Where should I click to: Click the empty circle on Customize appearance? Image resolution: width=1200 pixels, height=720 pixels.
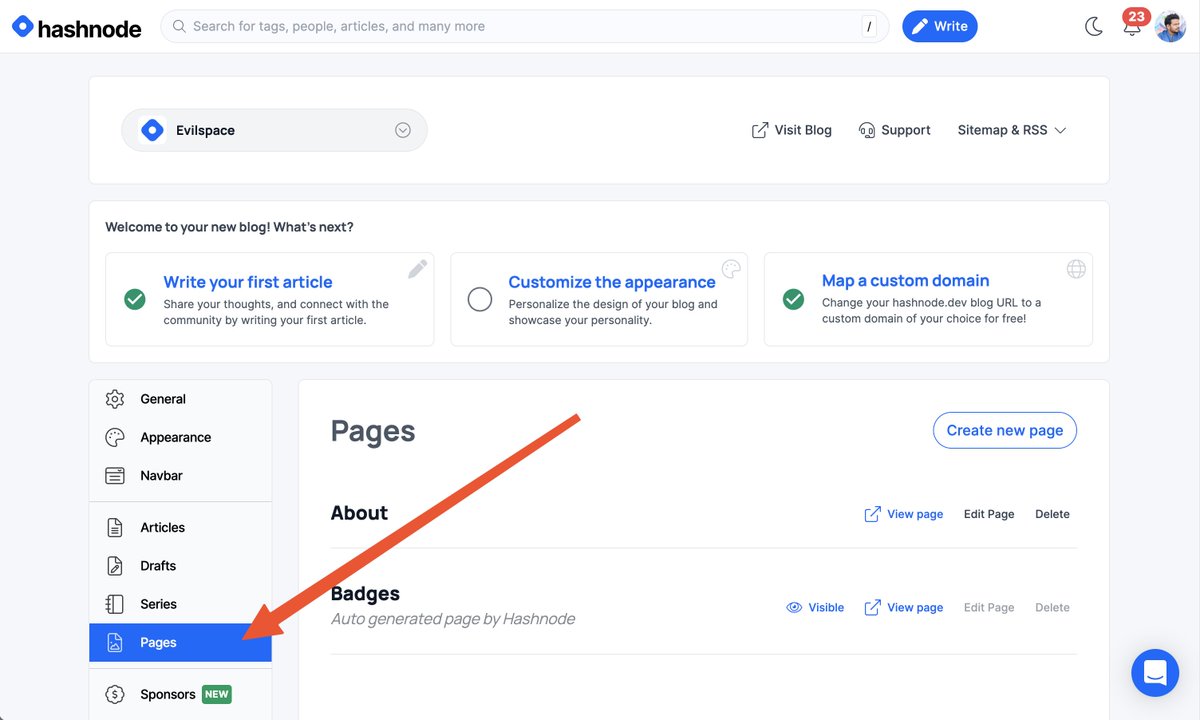click(x=480, y=299)
